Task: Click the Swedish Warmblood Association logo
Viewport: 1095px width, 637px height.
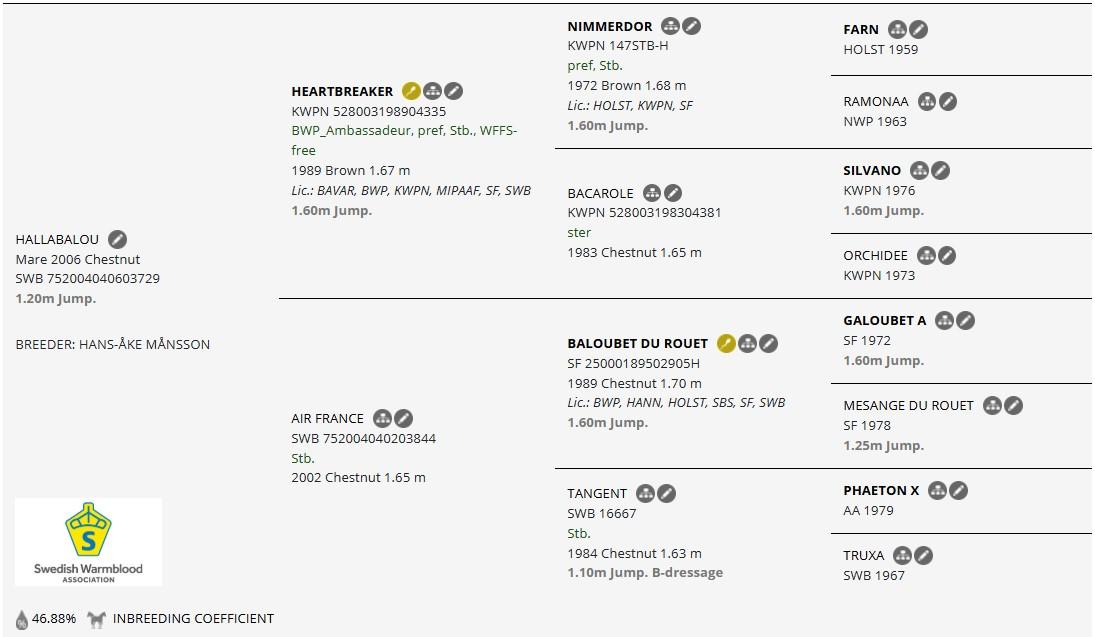Action: click(x=89, y=542)
